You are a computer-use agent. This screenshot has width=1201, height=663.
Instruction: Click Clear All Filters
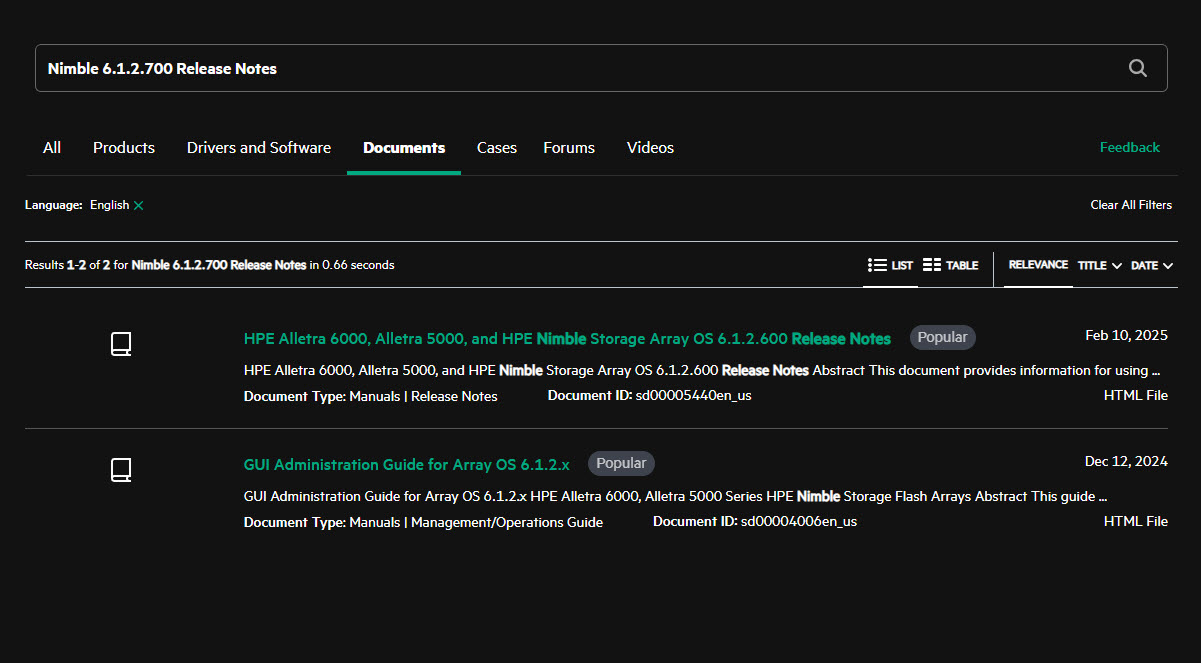1130,205
